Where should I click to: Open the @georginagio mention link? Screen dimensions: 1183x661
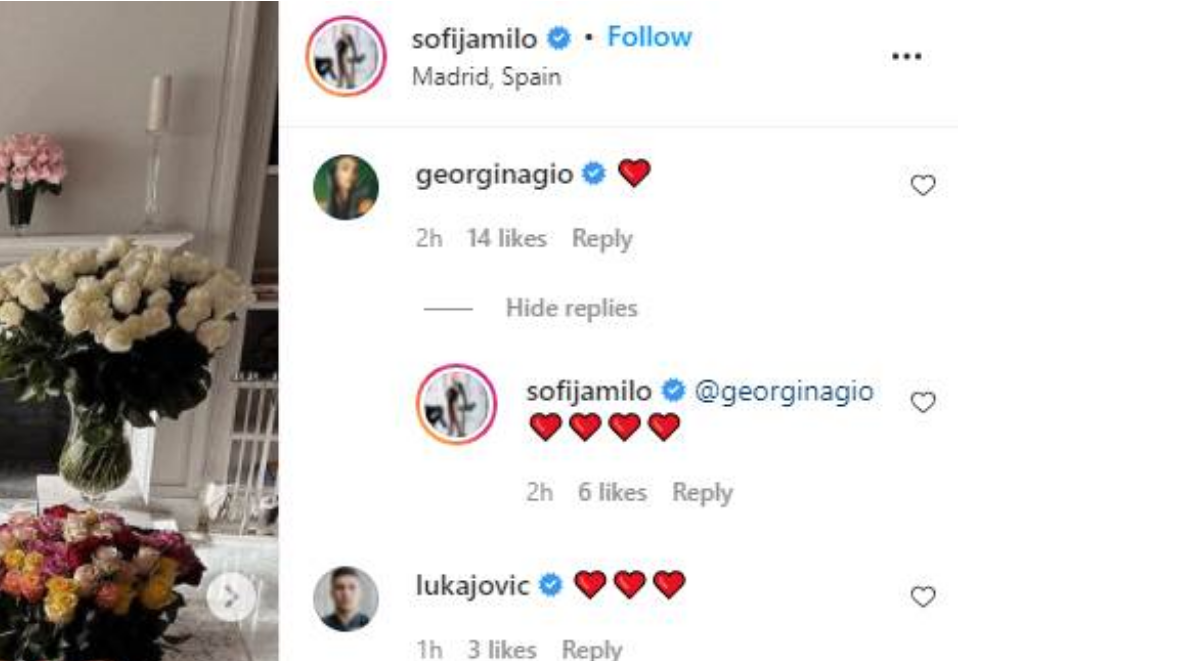[783, 391]
